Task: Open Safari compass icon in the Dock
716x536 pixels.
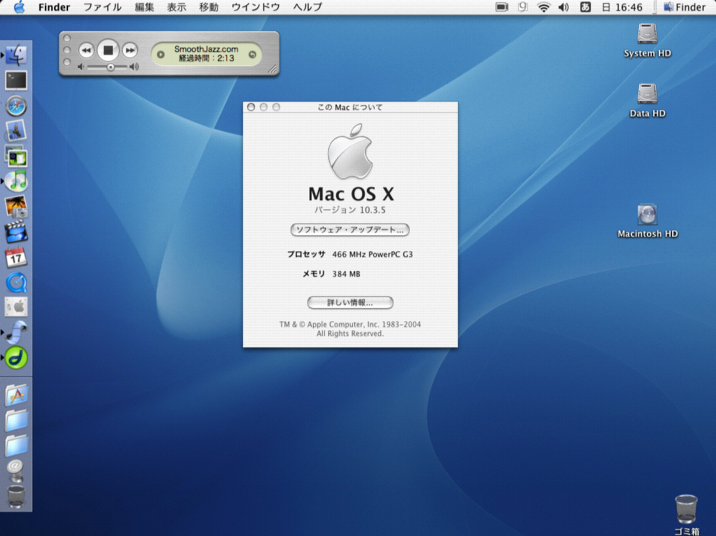Action: coord(16,106)
